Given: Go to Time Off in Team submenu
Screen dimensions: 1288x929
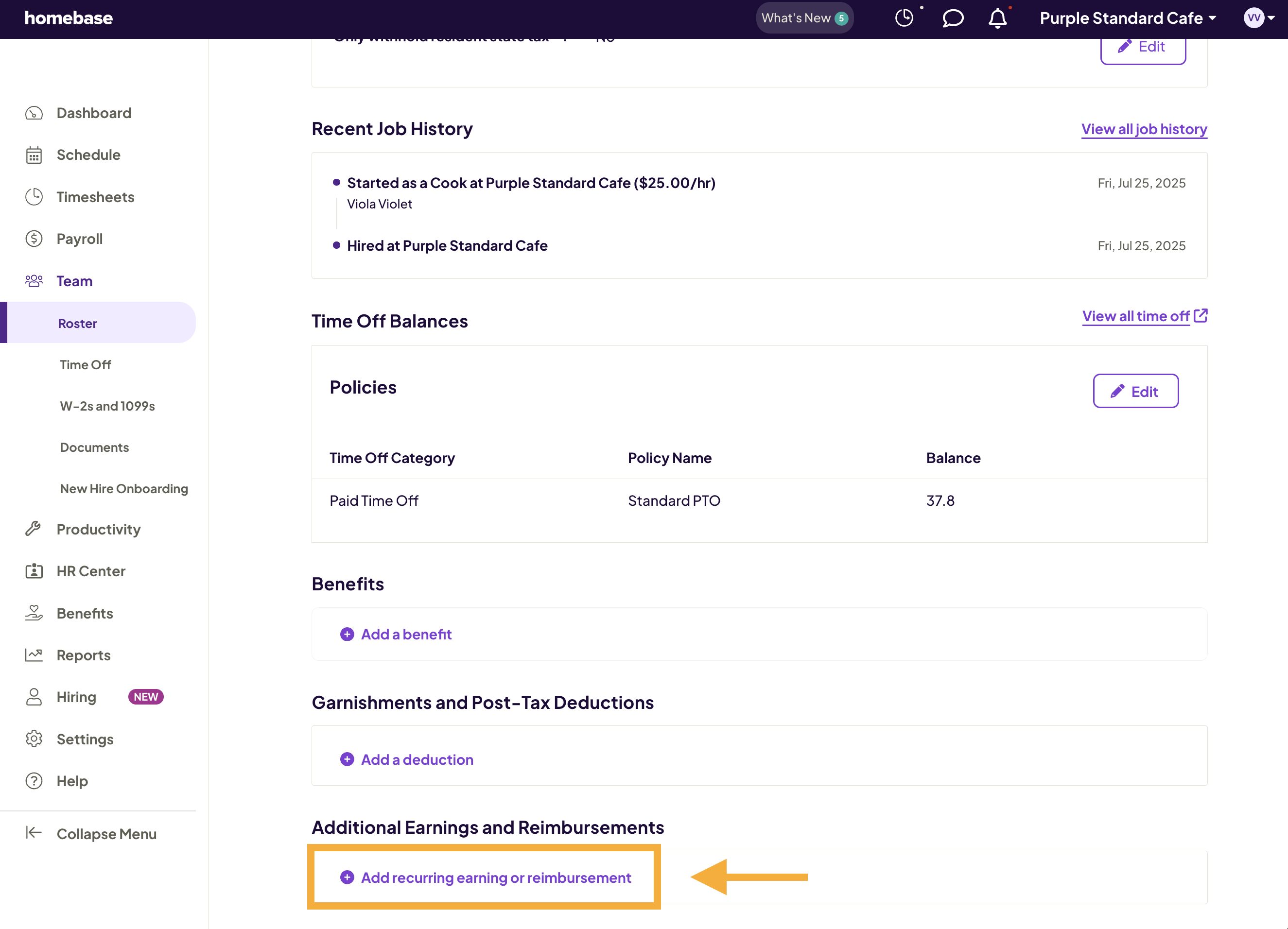Looking at the screenshot, I should [85, 364].
